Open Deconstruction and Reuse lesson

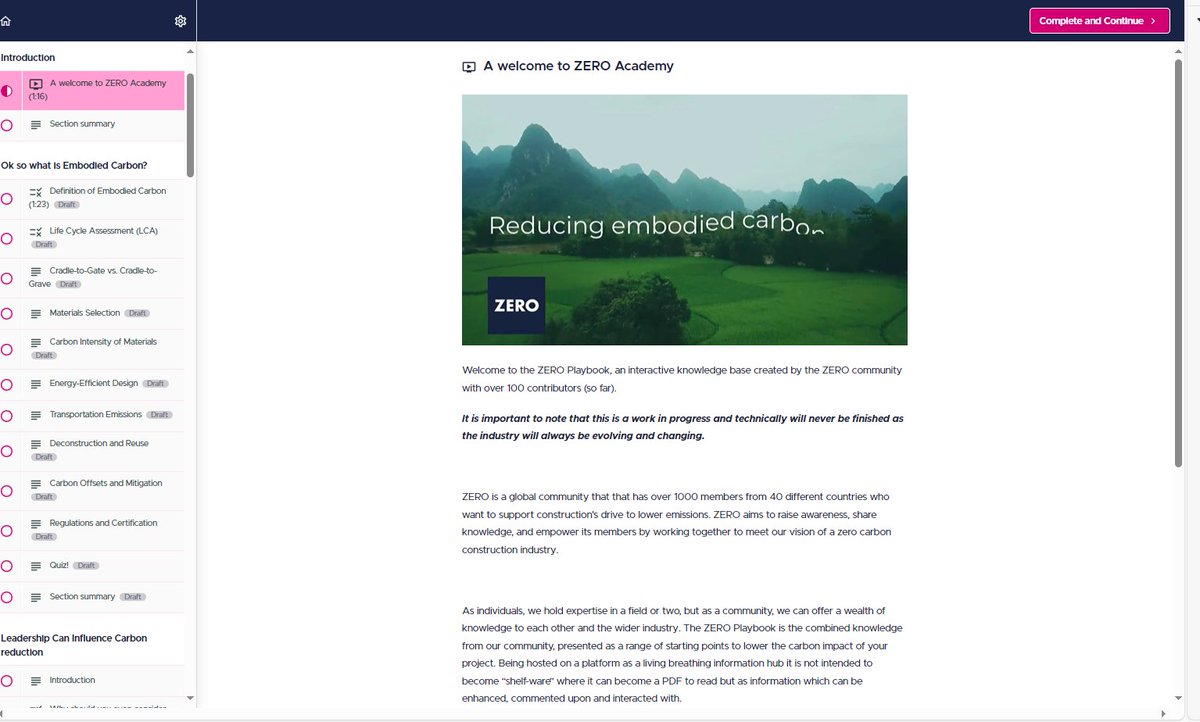(x=92, y=451)
